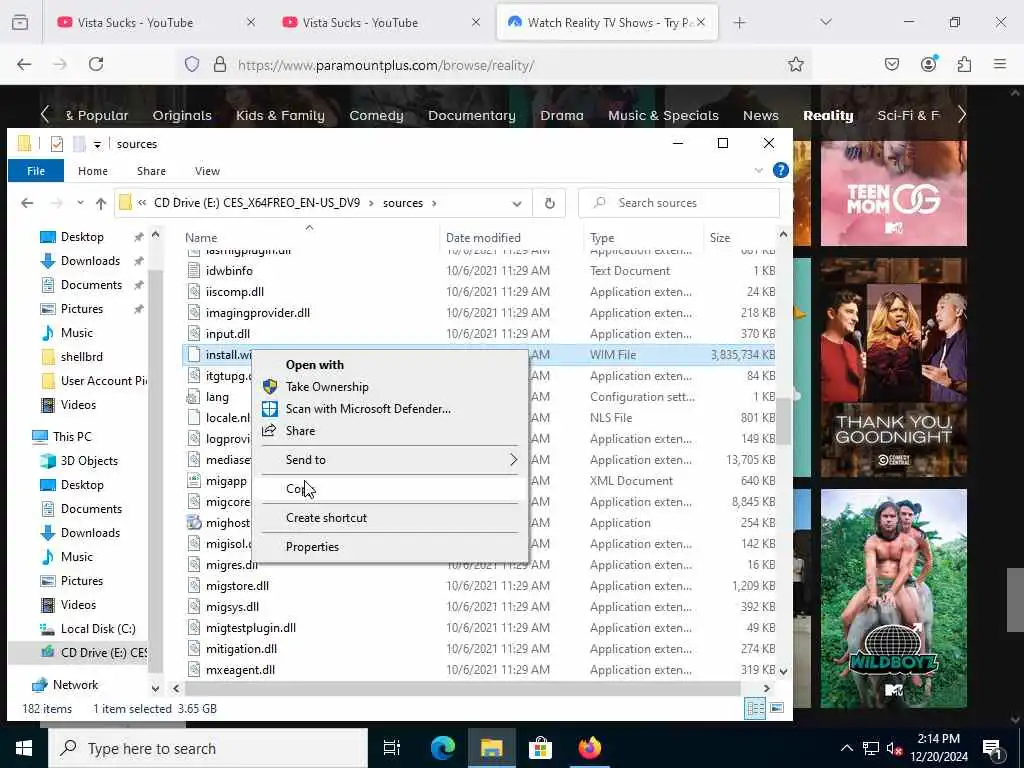
Task: Open Task View on the taskbar
Action: [392, 748]
